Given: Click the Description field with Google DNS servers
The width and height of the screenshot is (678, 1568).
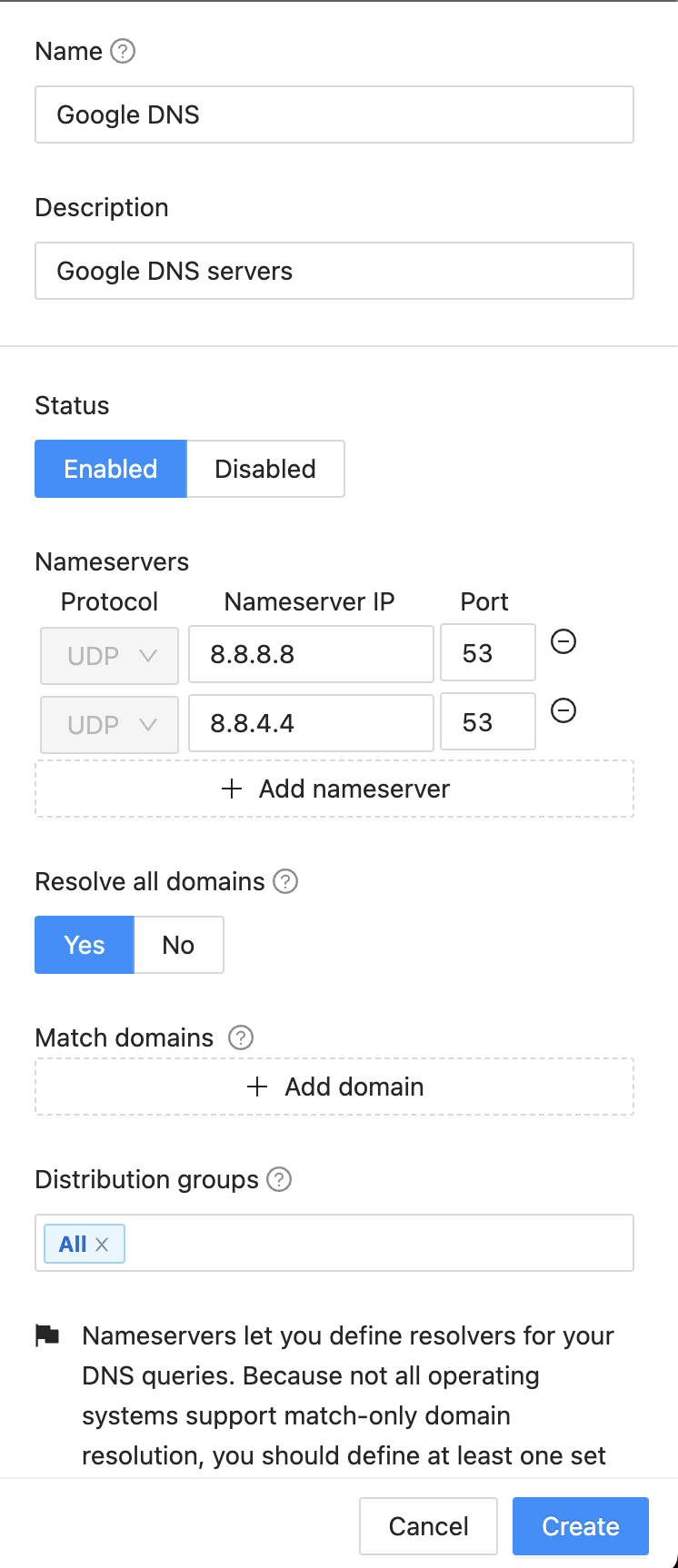Looking at the screenshot, I should tap(334, 271).
